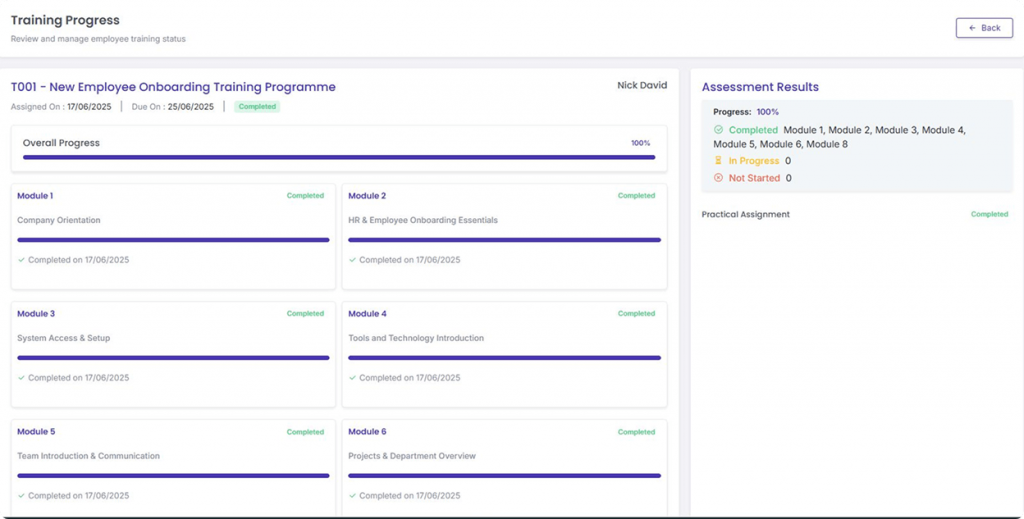Click the T001 training programme title

click(x=173, y=87)
